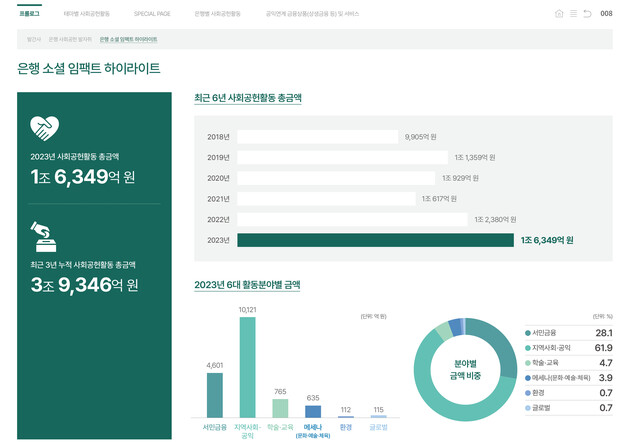Switch to 은행별 사회공헌활동 tab

[218, 13]
